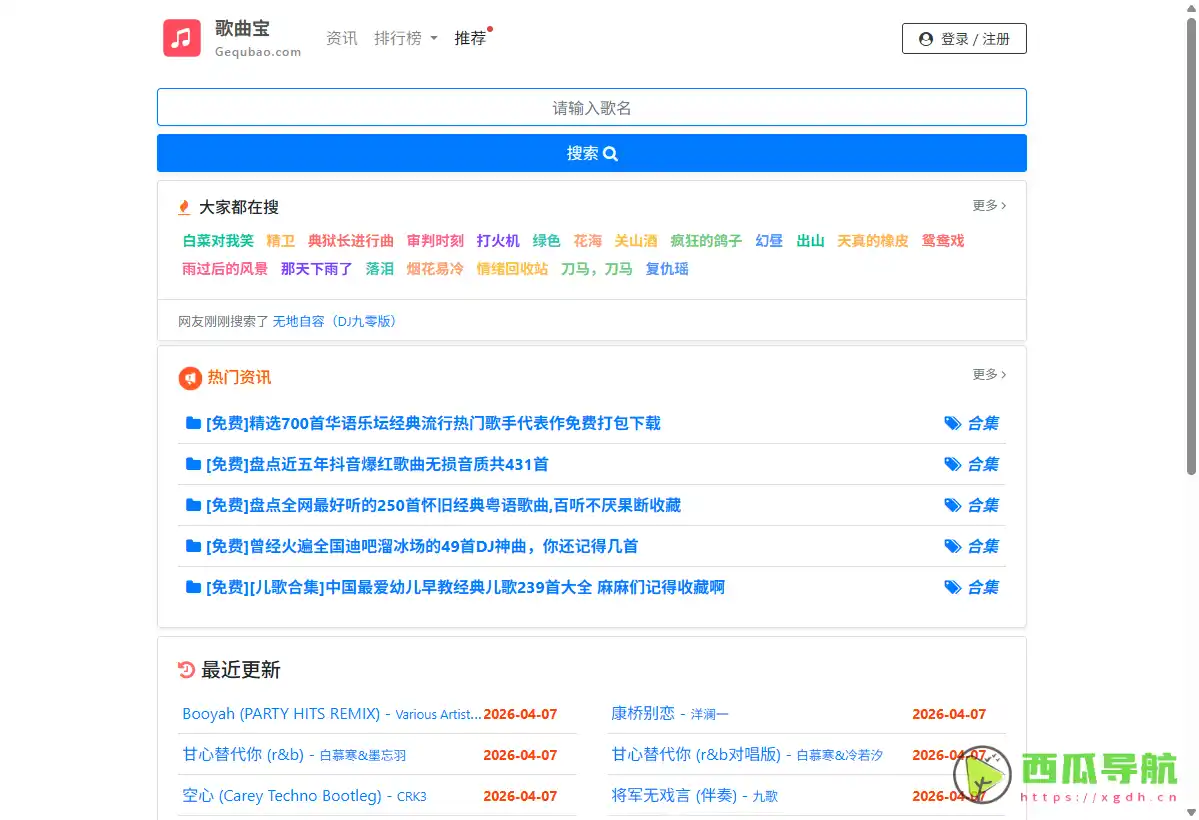Image resolution: width=1199 pixels, height=820 pixels.
Task: Click the 歌曲宝 music note logo icon
Action: 181,38
